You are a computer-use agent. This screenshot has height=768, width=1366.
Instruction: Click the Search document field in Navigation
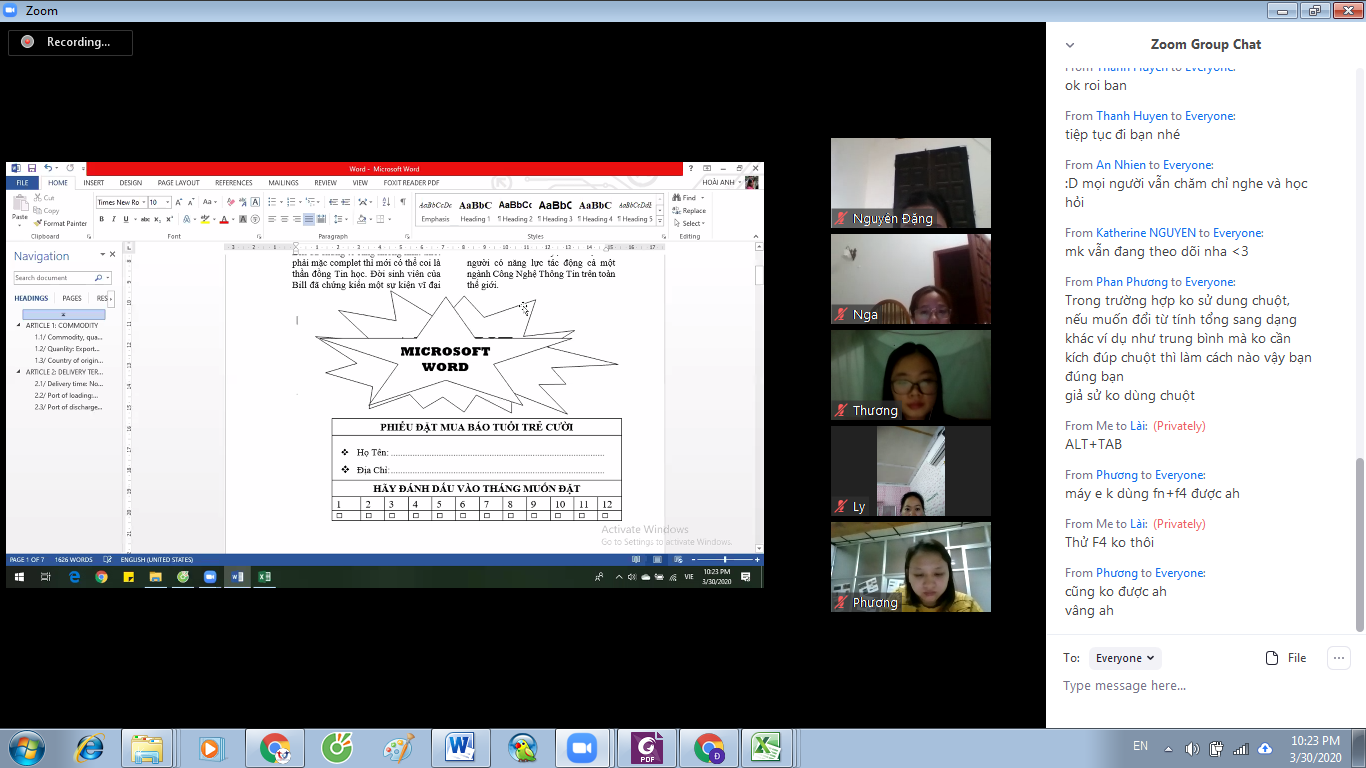coord(62,278)
